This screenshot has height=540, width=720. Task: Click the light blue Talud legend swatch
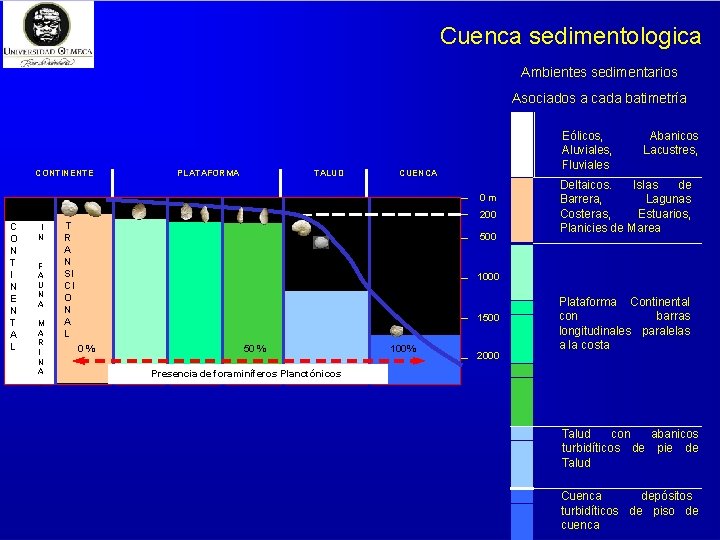[x=522, y=457]
